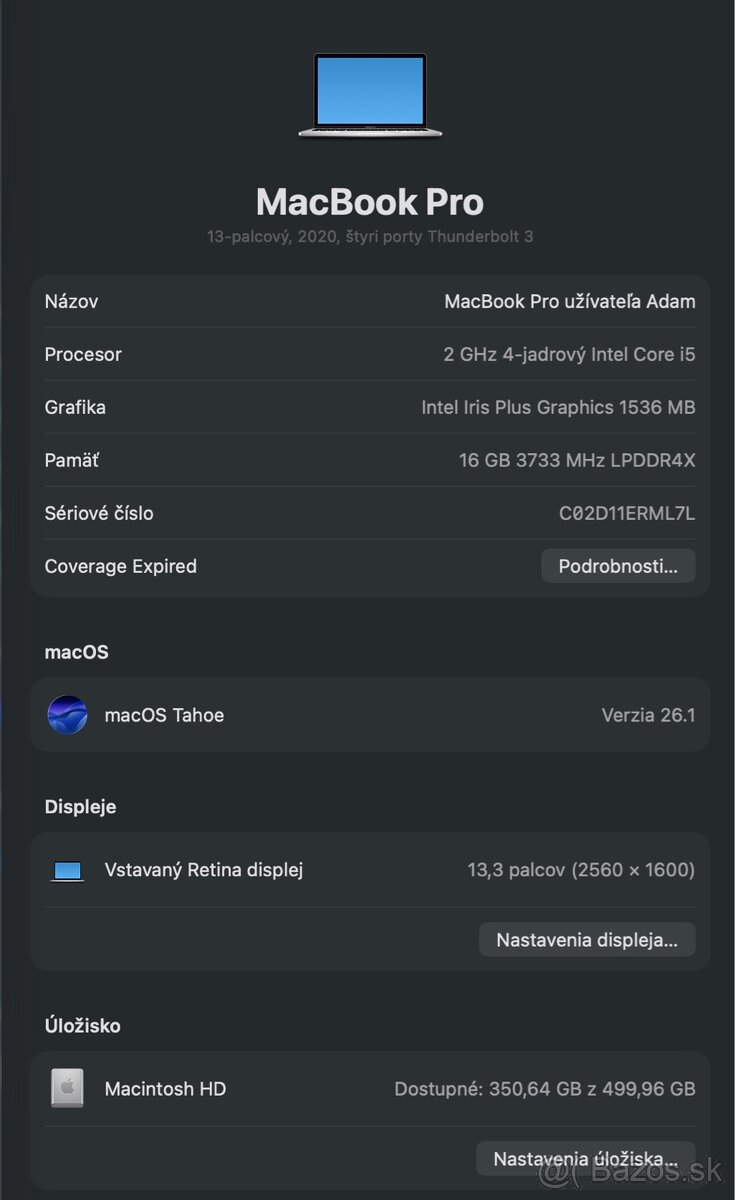The width and height of the screenshot is (735, 1200).
Task: Click the Coverage Expired label
Action: click(x=120, y=565)
